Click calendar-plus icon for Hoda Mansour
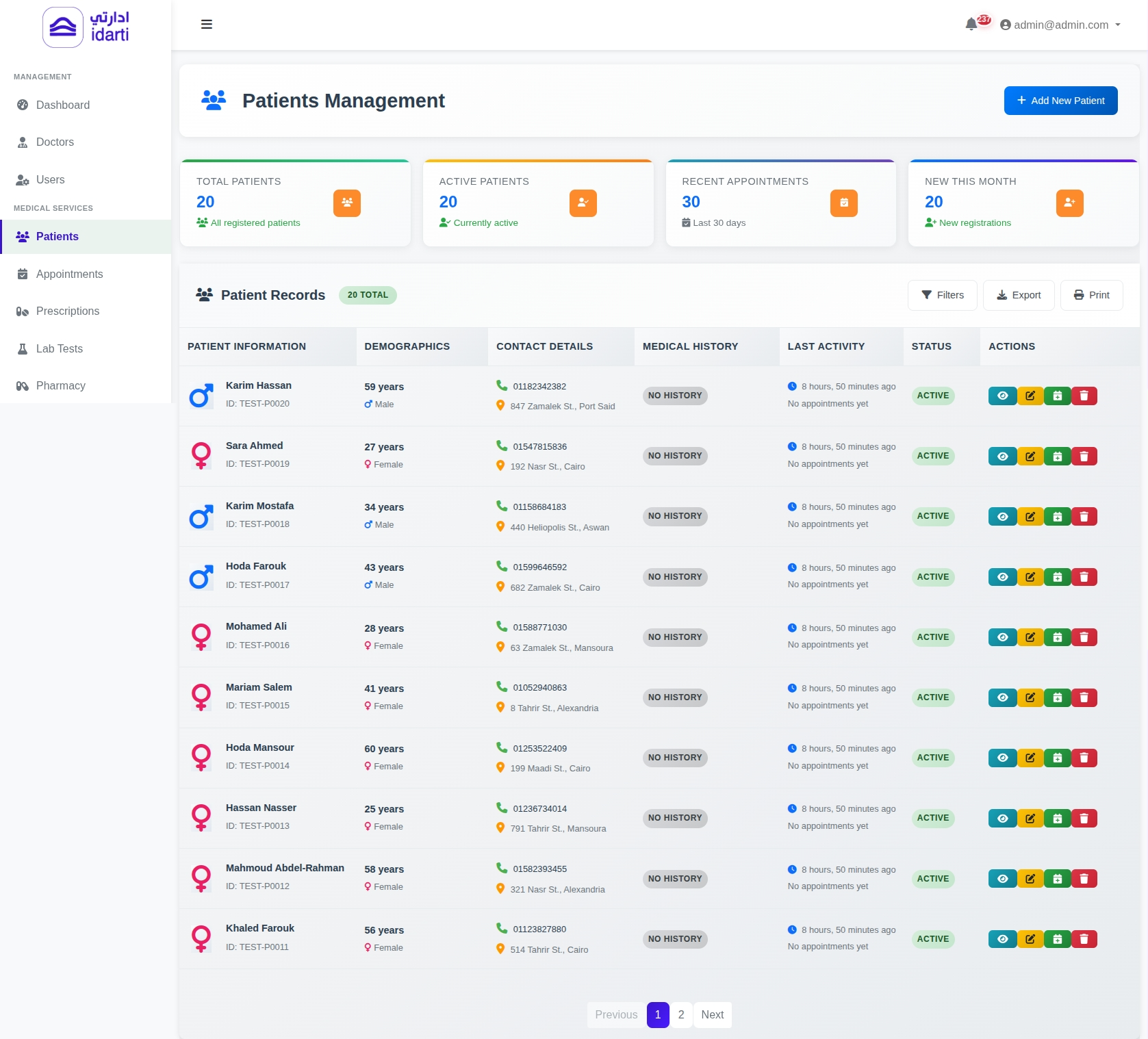Image resolution: width=1148 pixels, height=1039 pixels. [x=1057, y=758]
